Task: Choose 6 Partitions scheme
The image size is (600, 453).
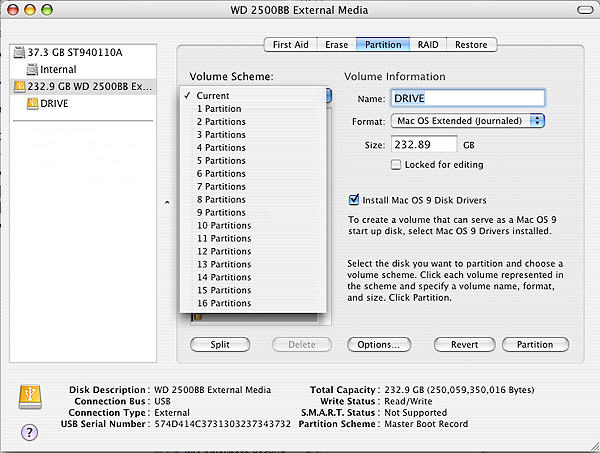Action: [x=253, y=174]
